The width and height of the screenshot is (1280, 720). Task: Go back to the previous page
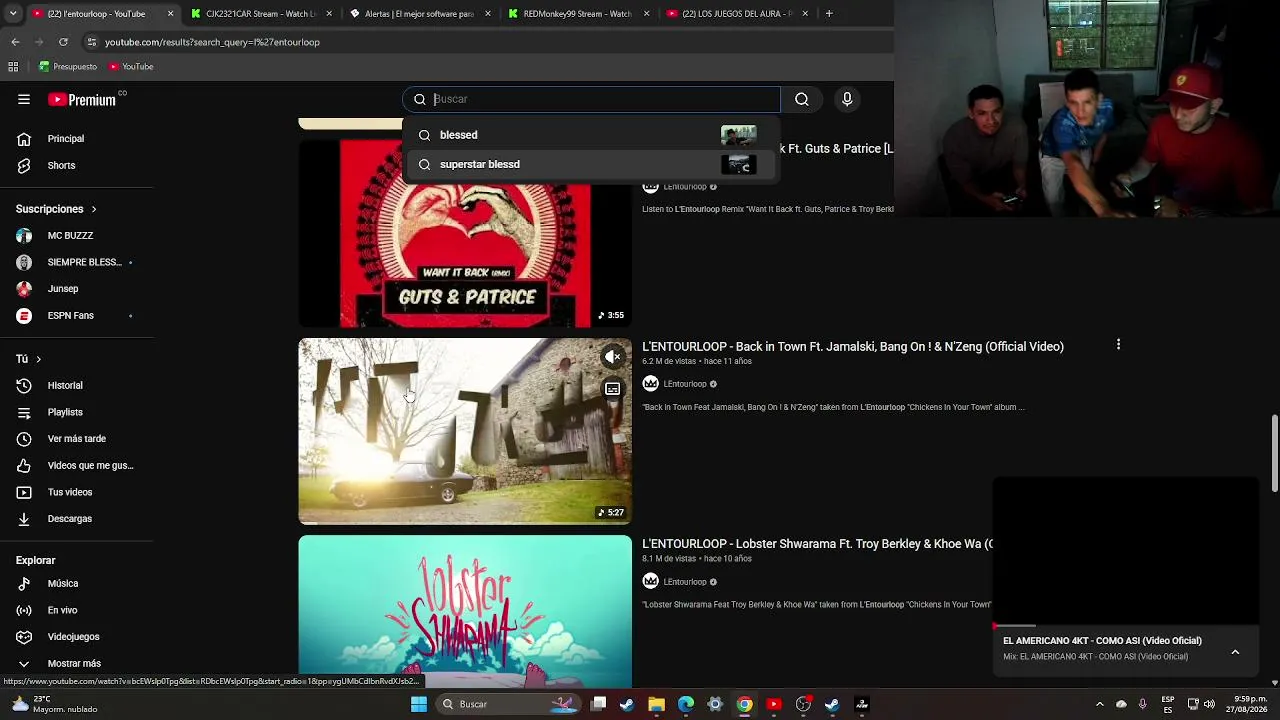(15, 42)
